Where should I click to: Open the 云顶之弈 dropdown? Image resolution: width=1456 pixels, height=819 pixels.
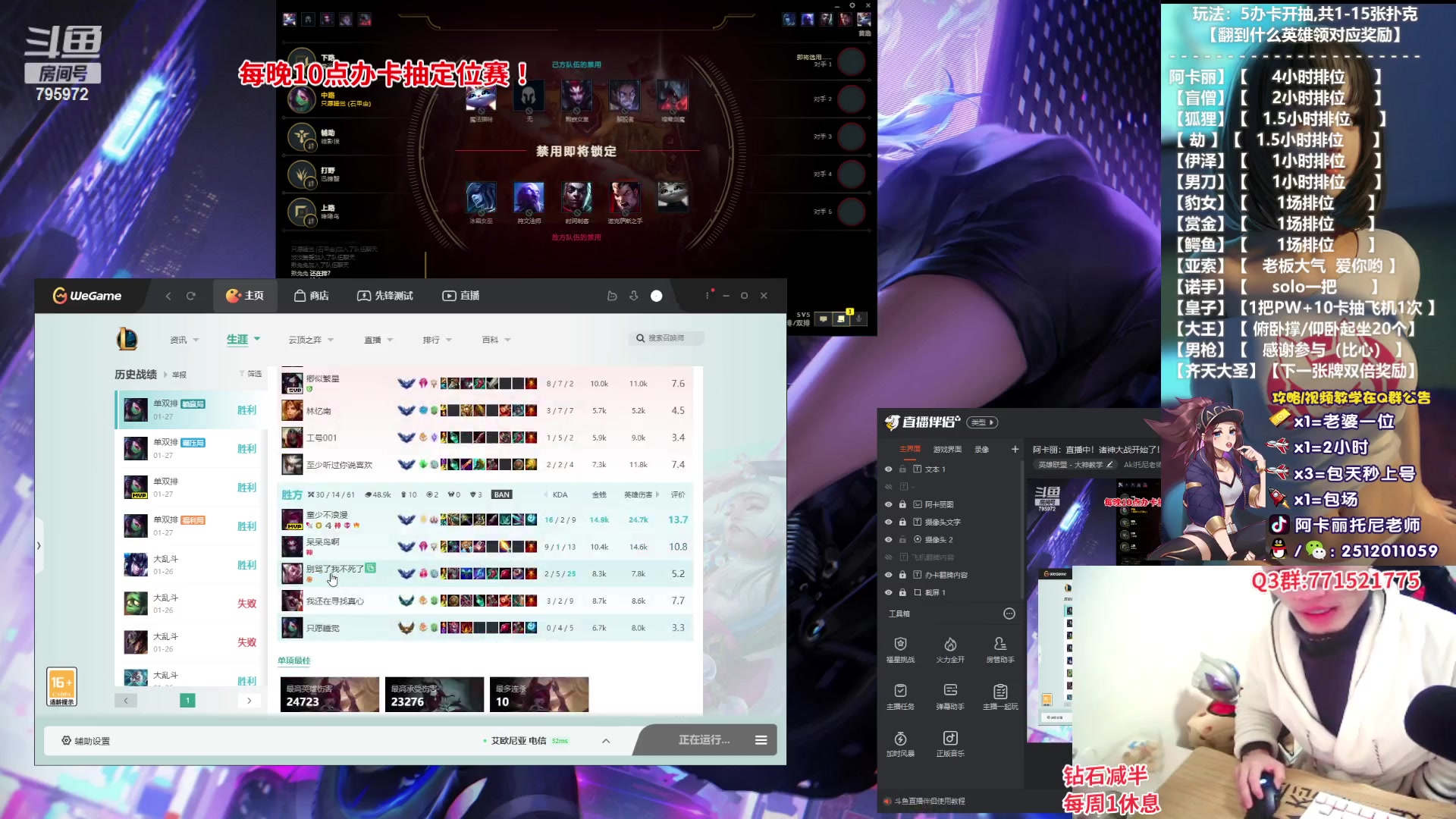[311, 340]
